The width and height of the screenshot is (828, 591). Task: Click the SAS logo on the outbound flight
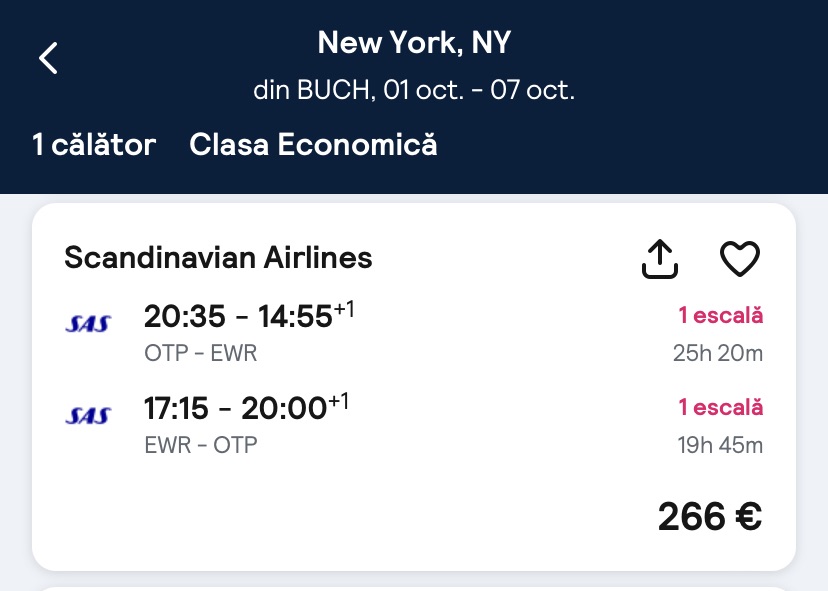coord(88,323)
